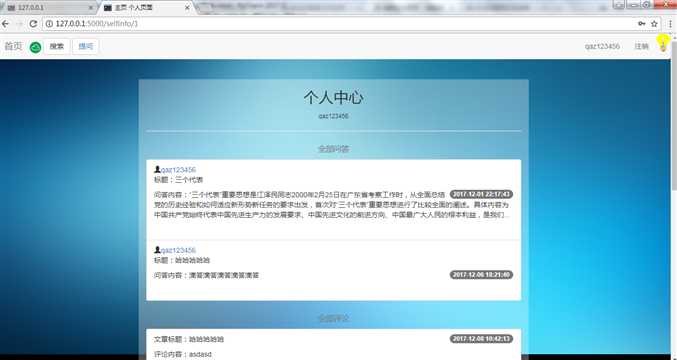Click the user icon beside second qaz123456 post

click(x=157, y=250)
